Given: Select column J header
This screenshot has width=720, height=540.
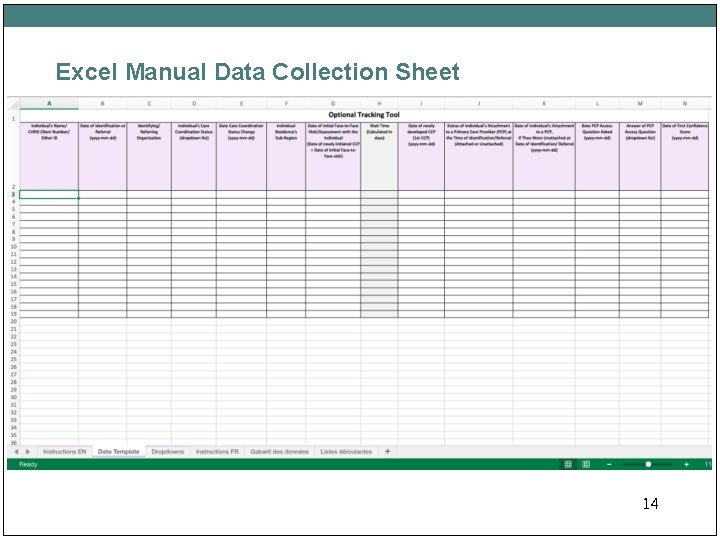Looking at the screenshot, I should [478, 104].
